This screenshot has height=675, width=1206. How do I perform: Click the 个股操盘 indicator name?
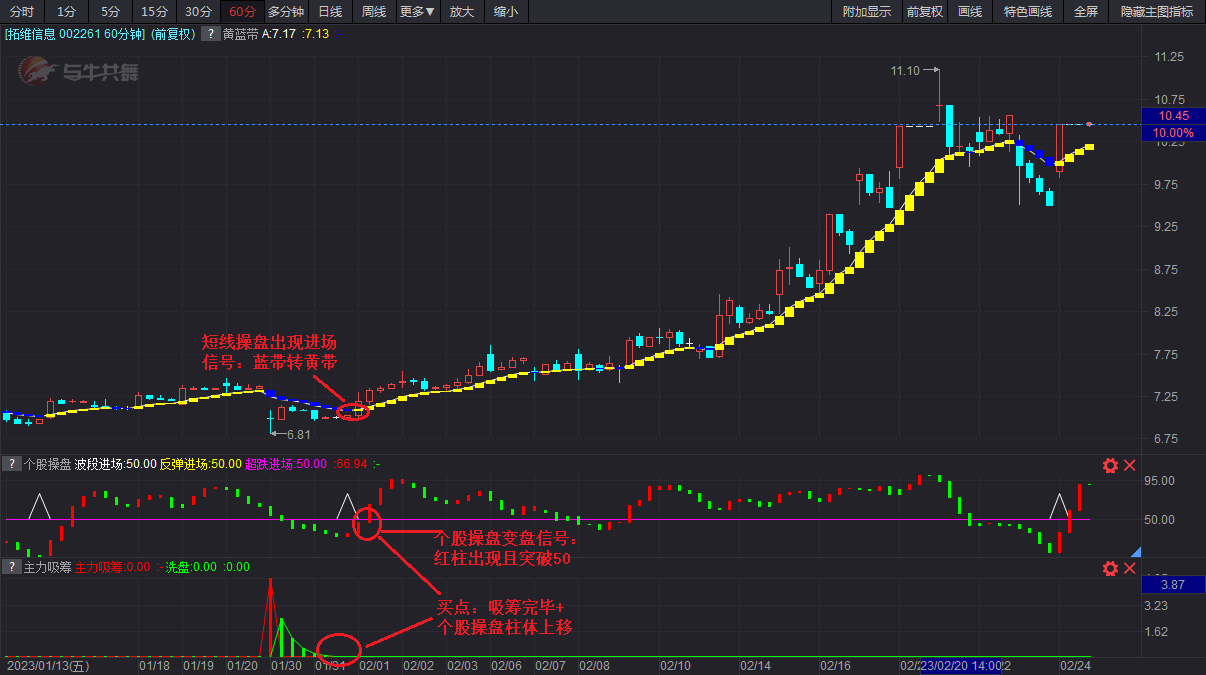46,464
